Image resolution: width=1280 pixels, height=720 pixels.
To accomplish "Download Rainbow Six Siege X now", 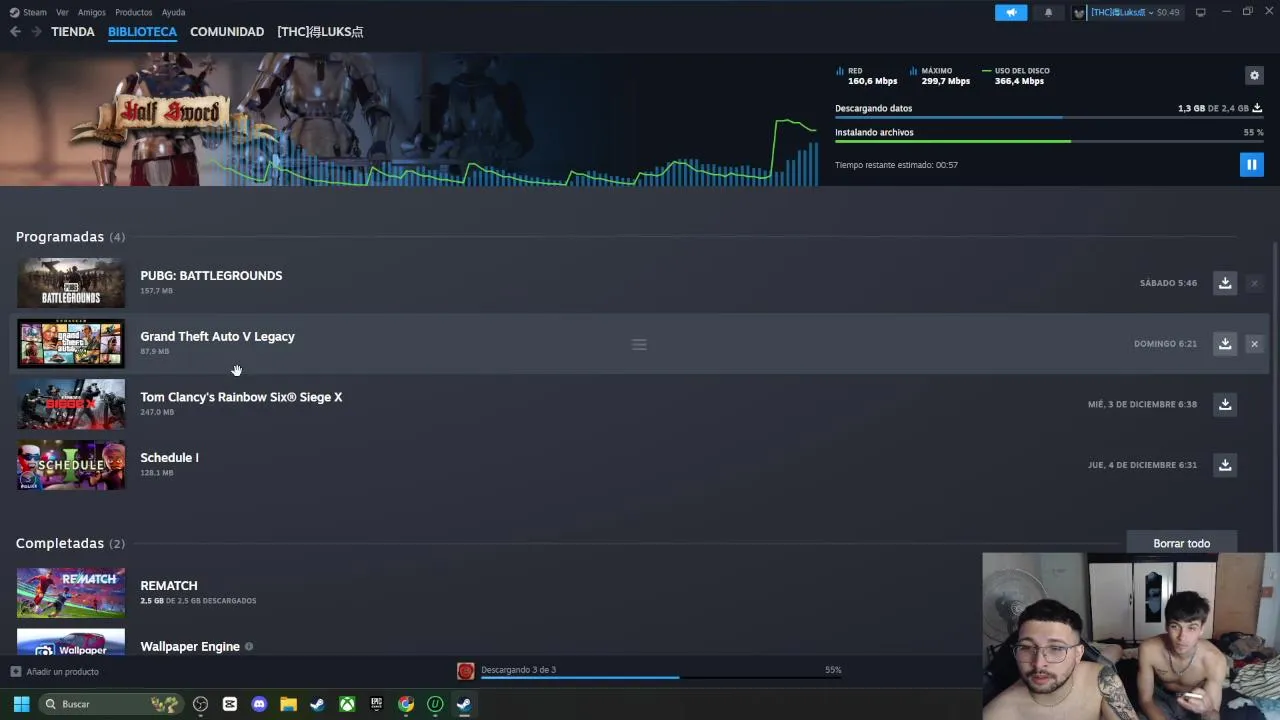I will point(1224,404).
